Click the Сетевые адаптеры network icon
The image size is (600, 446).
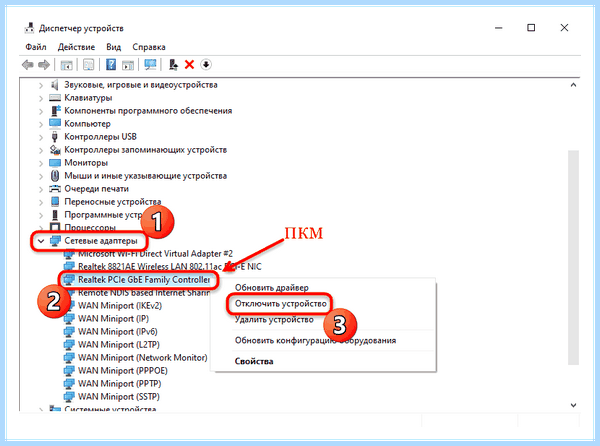click(55, 241)
